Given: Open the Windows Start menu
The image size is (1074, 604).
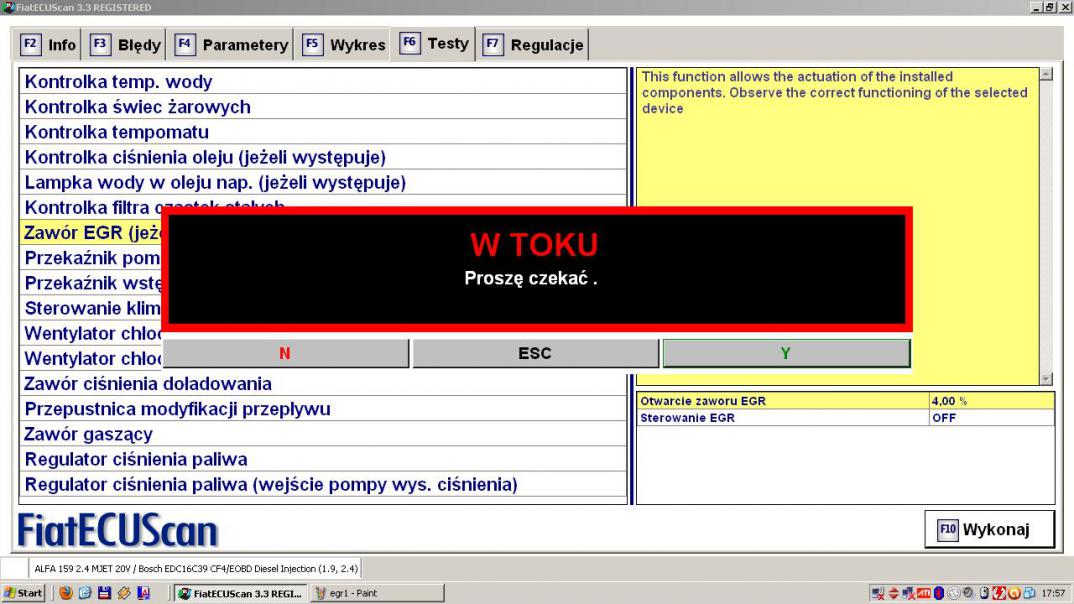Looking at the screenshot, I should (23, 593).
